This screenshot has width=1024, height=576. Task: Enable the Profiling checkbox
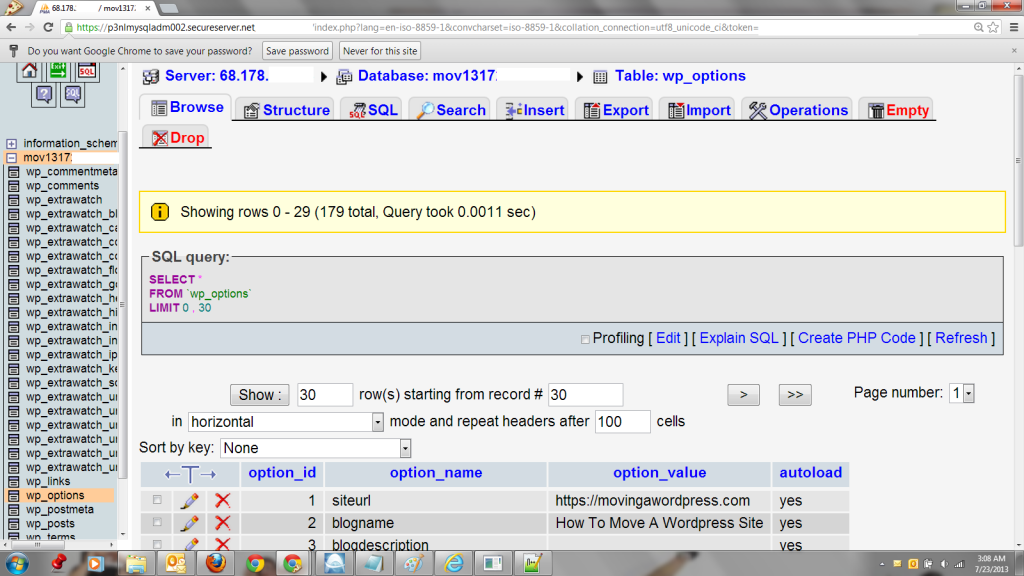point(585,339)
